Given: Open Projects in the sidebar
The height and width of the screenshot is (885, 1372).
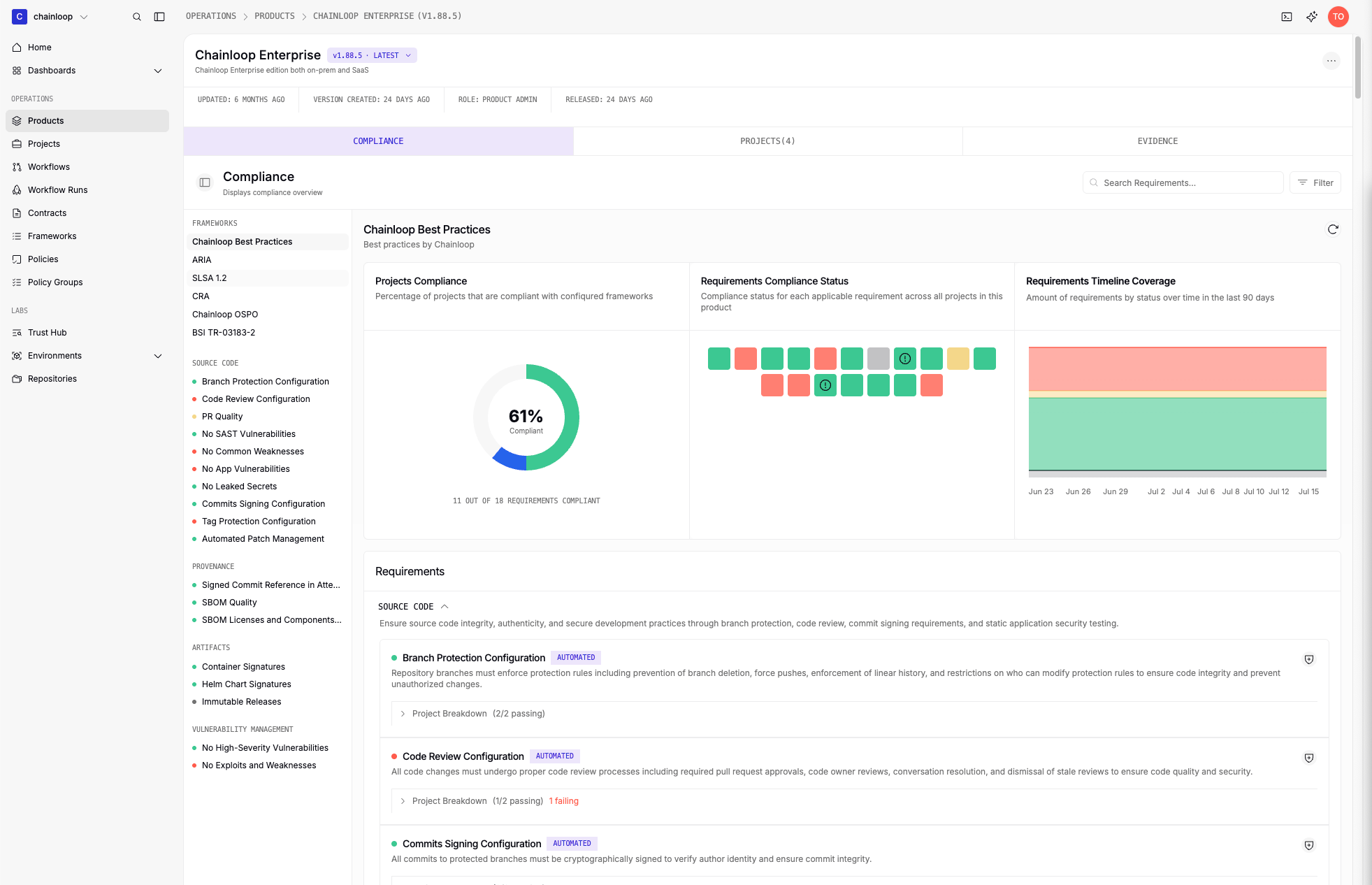Looking at the screenshot, I should tap(87, 144).
